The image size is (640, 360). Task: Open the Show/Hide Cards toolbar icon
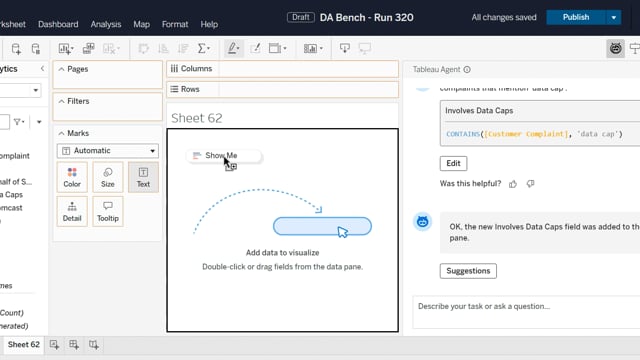(313, 49)
